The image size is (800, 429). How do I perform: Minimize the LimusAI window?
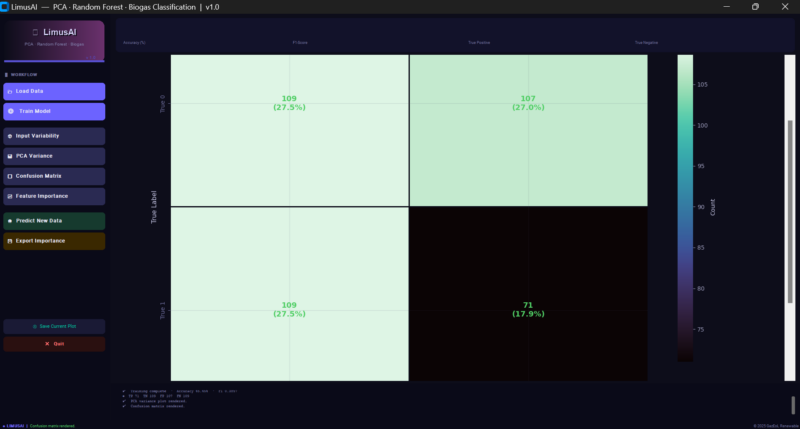(727, 7)
